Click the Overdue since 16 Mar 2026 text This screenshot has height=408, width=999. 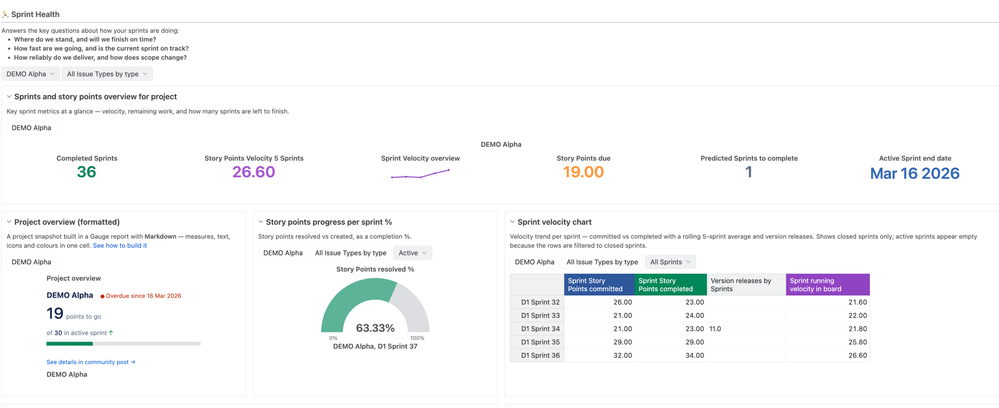coord(144,296)
